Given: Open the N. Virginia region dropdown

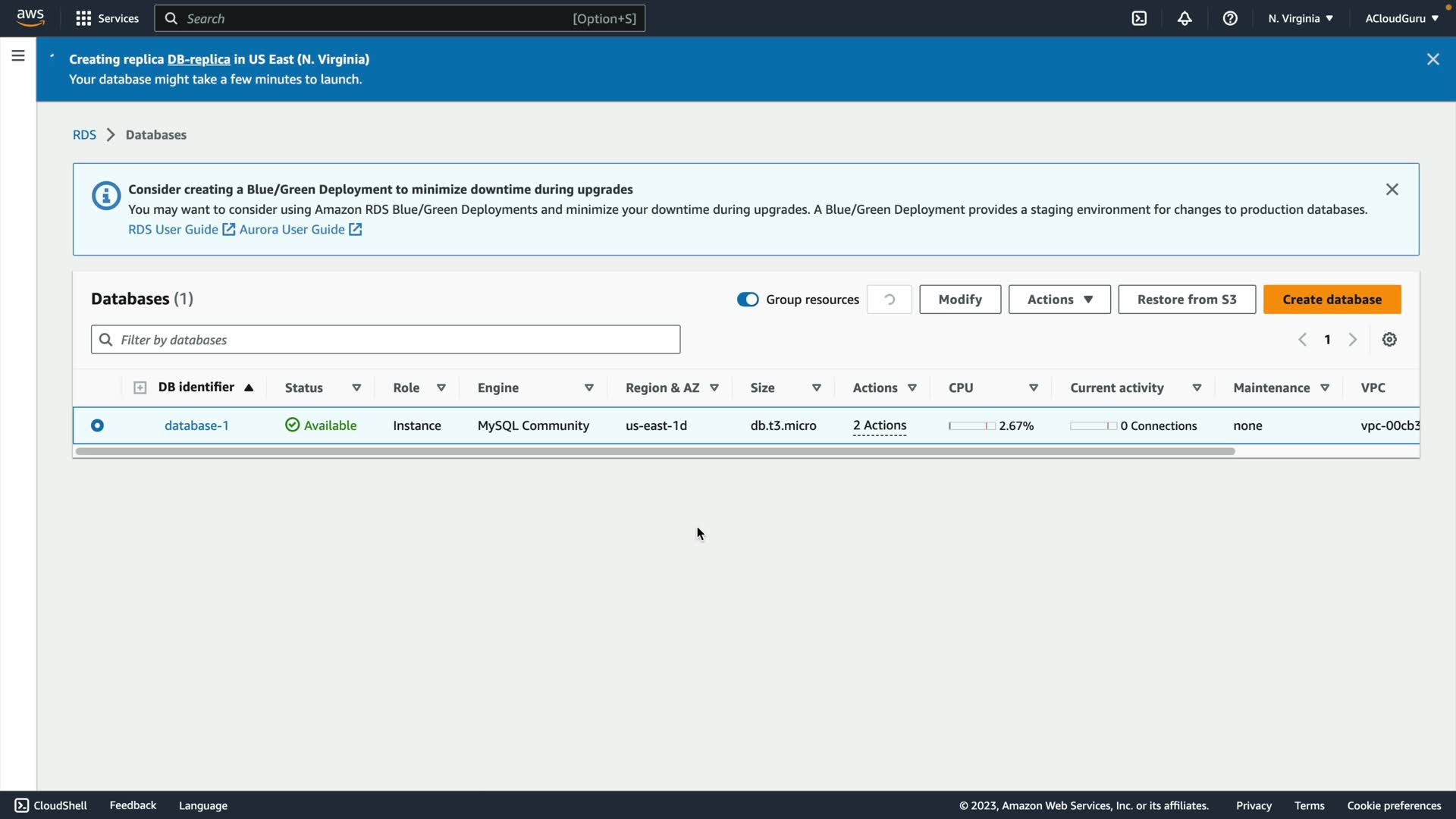Looking at the screenshot, I should click(1300, 18).
